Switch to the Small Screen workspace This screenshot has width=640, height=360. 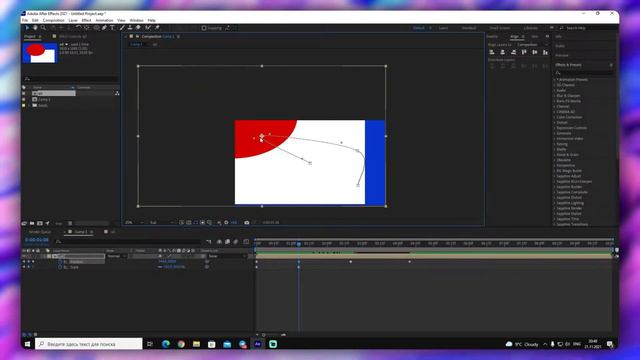tap(500, 28)
